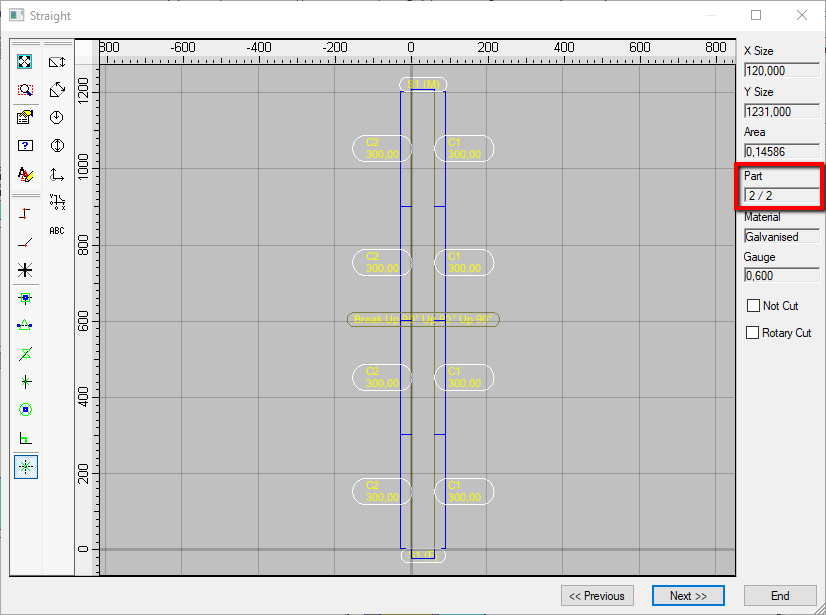
Task: Select the diagonal line drawing tool
Action: tap(25, 240)
